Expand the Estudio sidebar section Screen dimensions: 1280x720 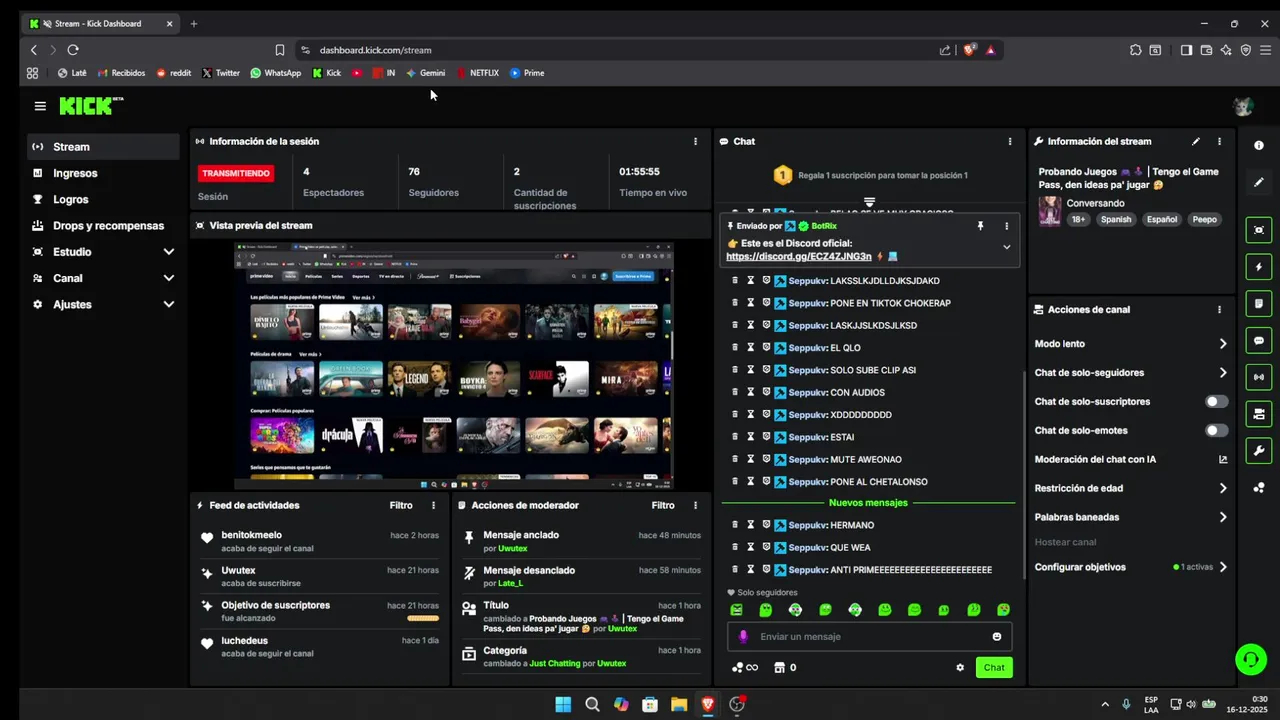point(168,252)
